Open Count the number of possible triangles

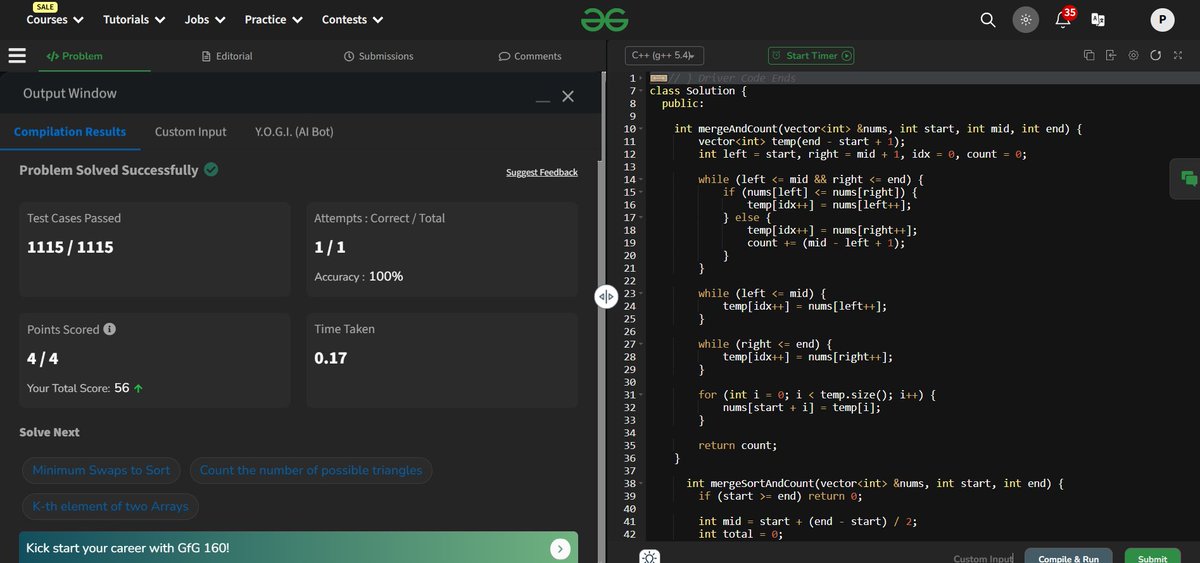311,470
